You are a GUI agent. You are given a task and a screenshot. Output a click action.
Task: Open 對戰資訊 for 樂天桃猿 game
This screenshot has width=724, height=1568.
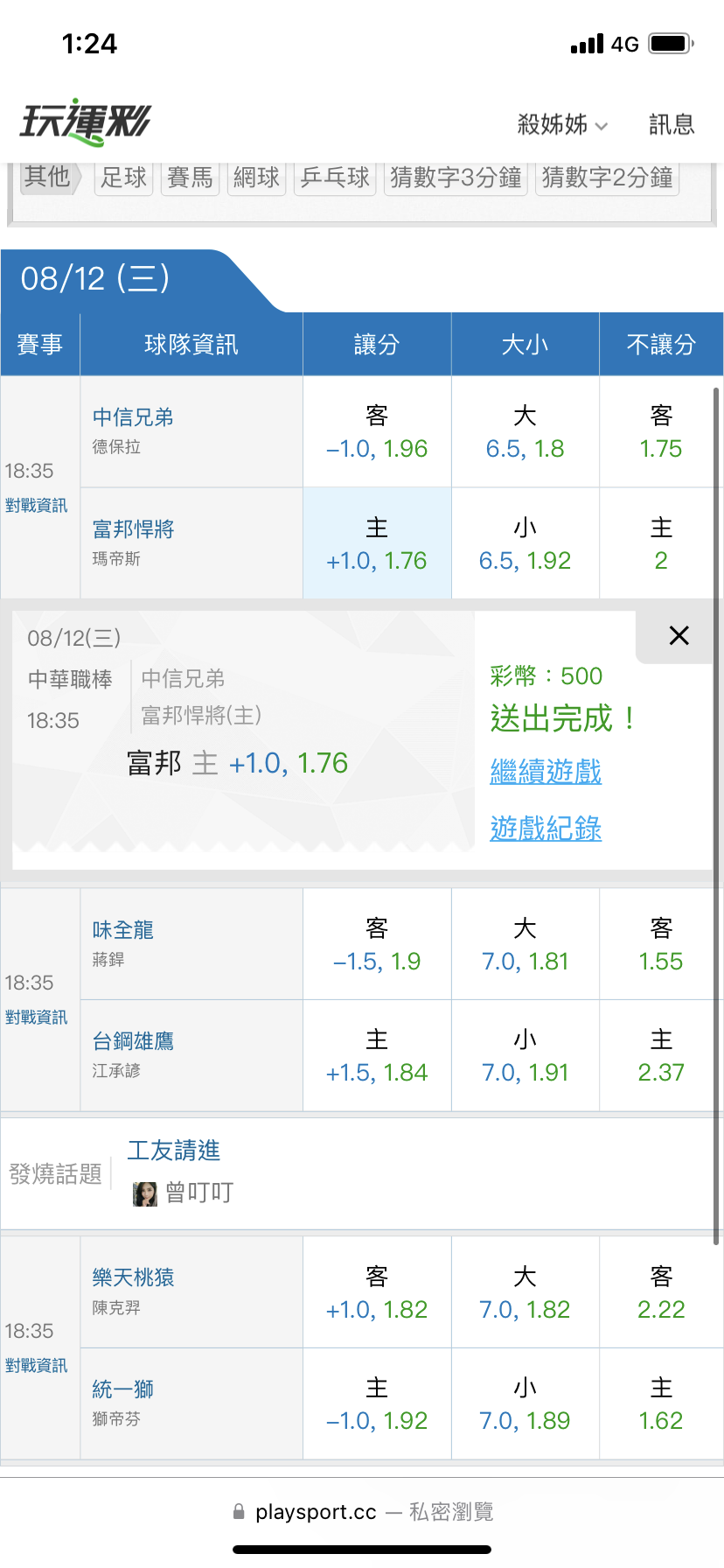click(x=36, y=1366)
